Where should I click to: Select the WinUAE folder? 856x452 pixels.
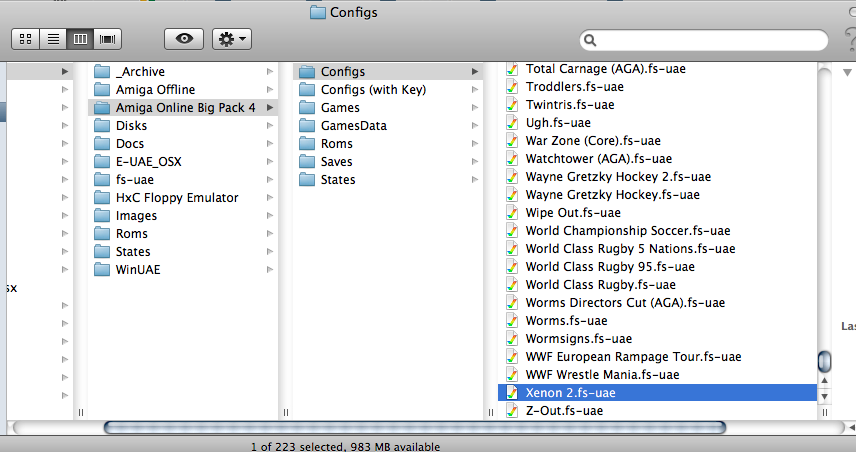(183, 270)
